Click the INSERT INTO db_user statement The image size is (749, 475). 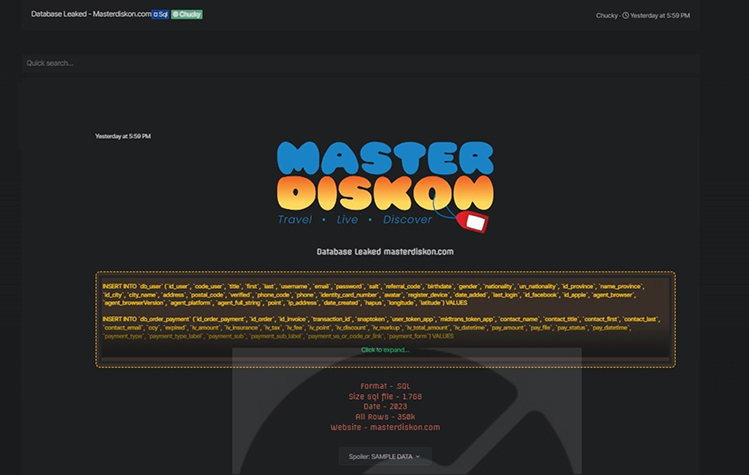374,294
